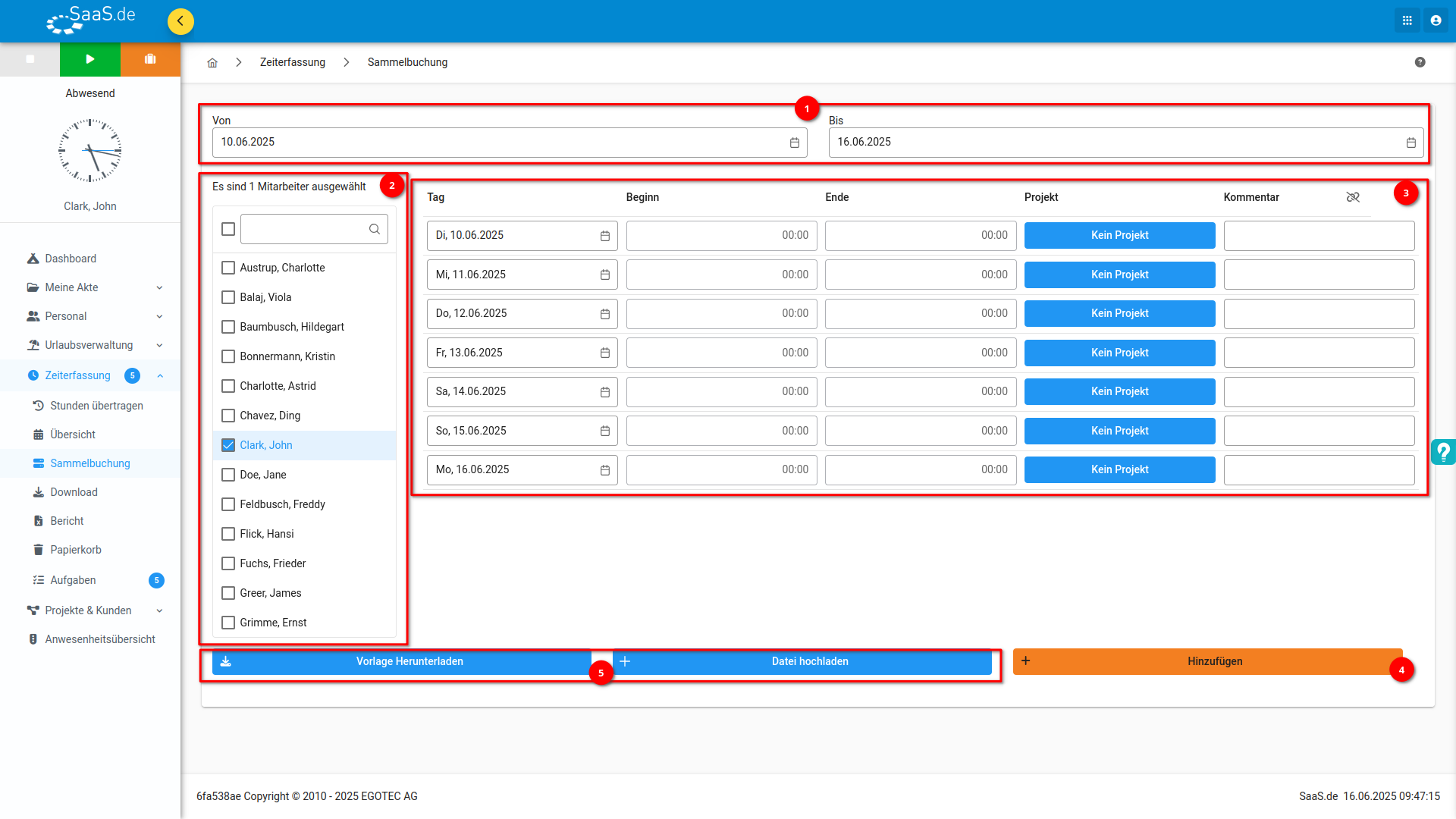Collapse sidebar with yellow arrow button
This screenshot has height=819, width=1456.
(x=180, y=21)
